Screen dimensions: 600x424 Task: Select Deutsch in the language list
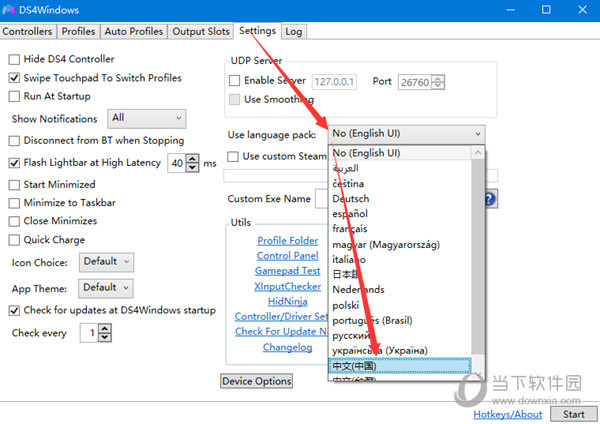point(400,199)
